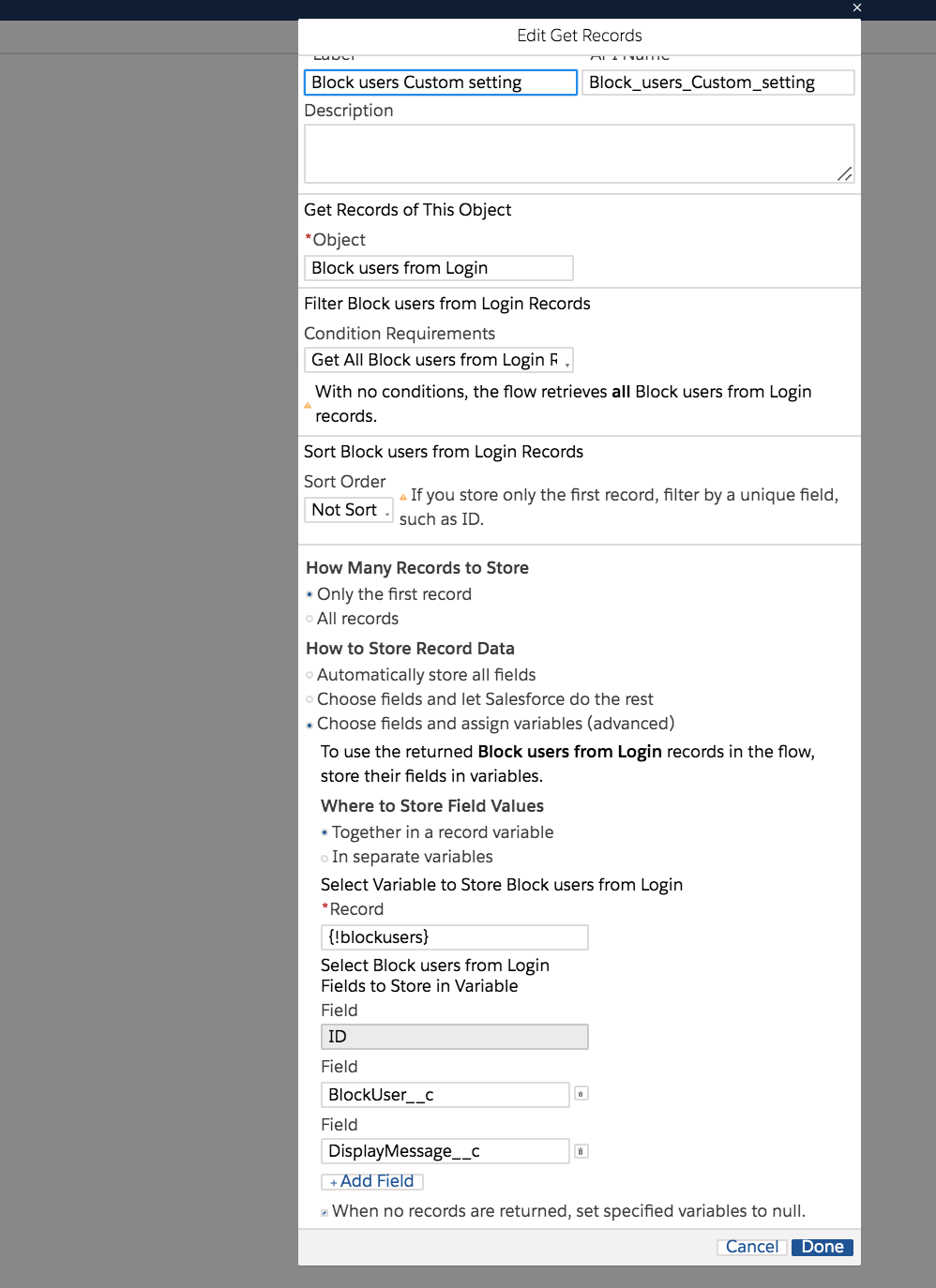Click the disabled ID field
This screenshot has width=936, height=1288.
[455, 1037]
